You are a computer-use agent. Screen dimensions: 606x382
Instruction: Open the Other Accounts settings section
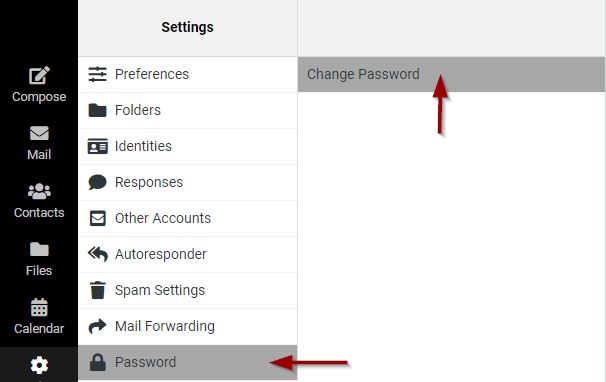click(x=188, y=218)
